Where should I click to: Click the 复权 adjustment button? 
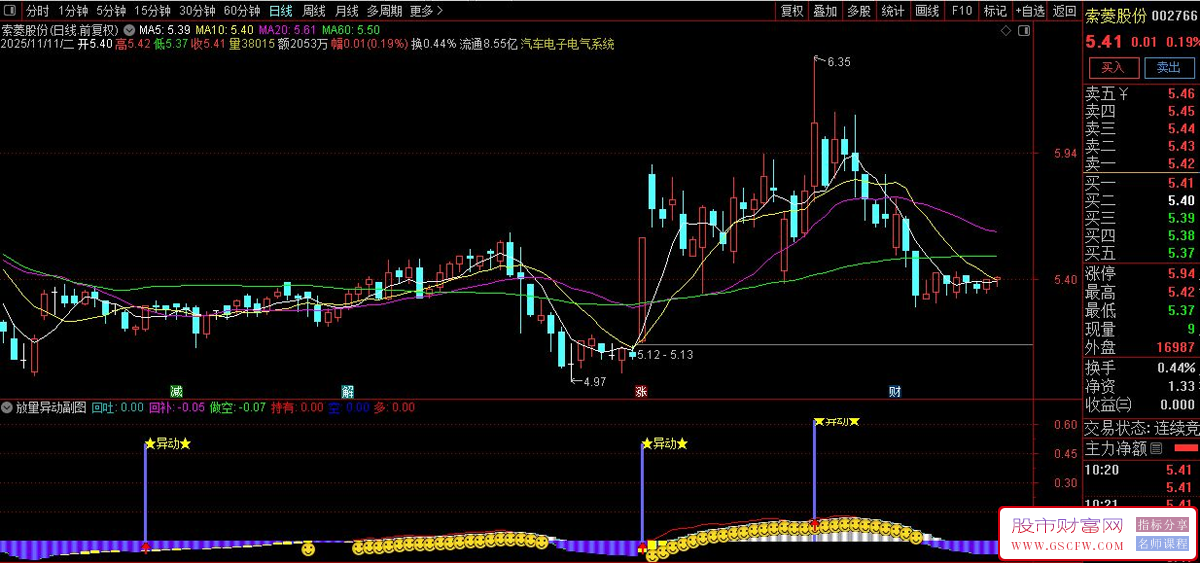coord(792,11)
